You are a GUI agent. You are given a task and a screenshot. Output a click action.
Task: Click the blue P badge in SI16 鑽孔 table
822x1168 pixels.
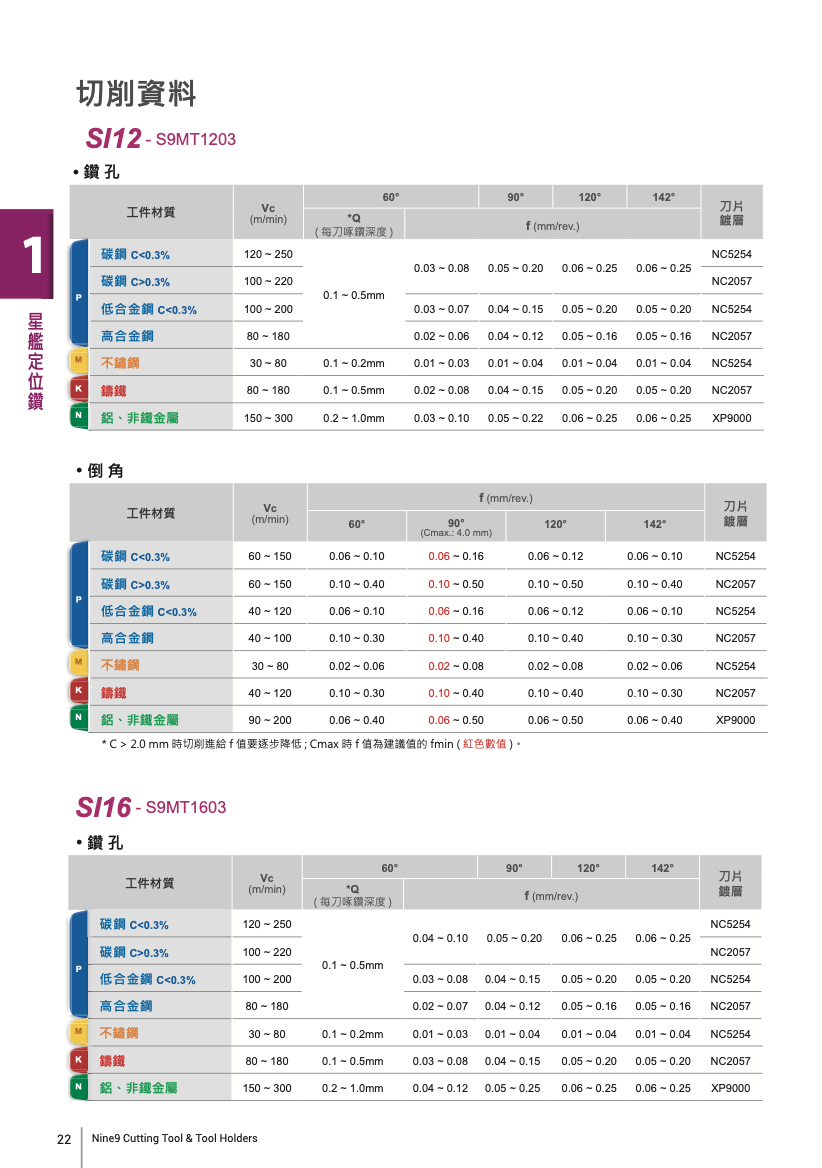click(x=77, y=968)
